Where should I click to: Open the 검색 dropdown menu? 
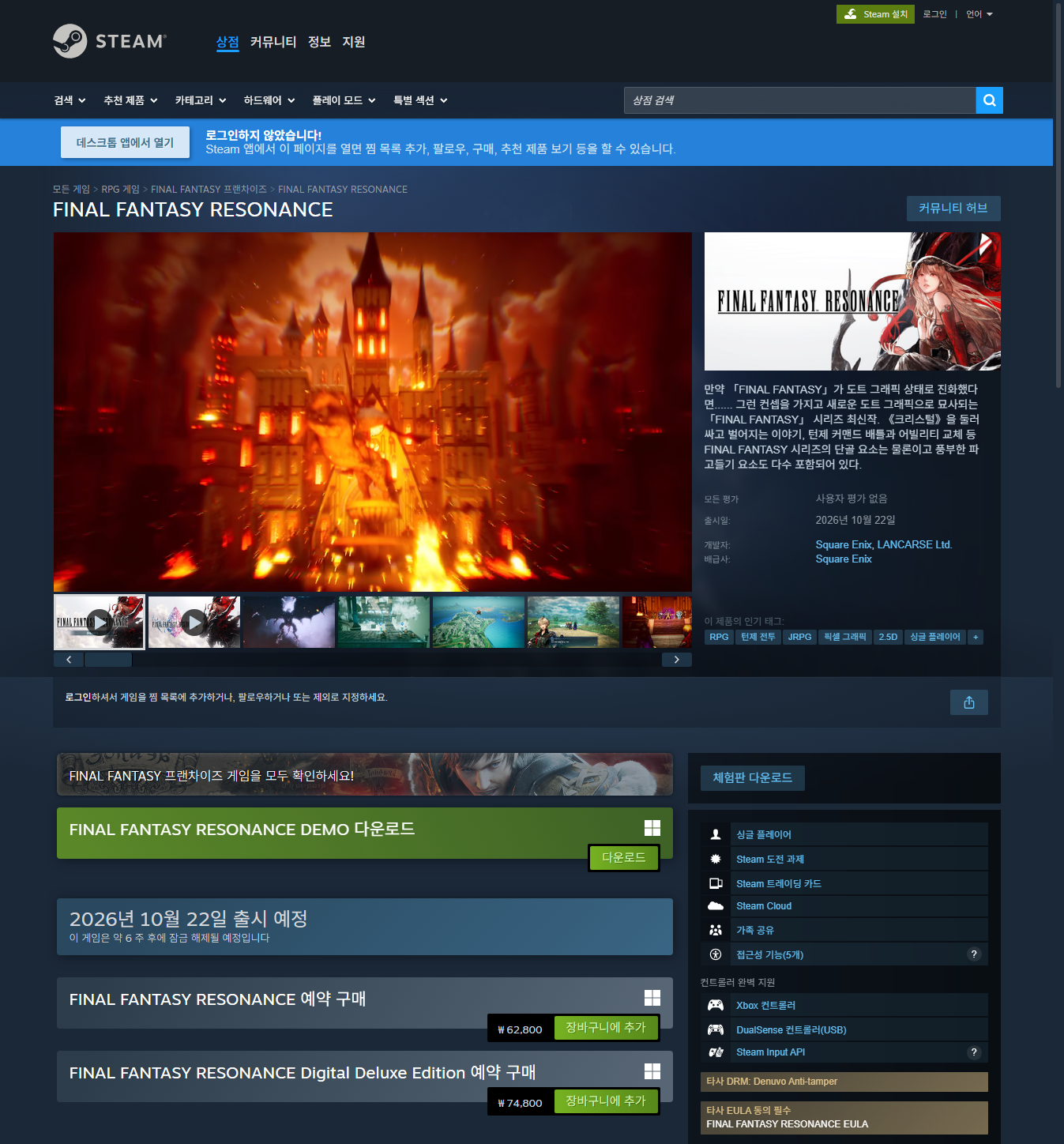(70, 100)
